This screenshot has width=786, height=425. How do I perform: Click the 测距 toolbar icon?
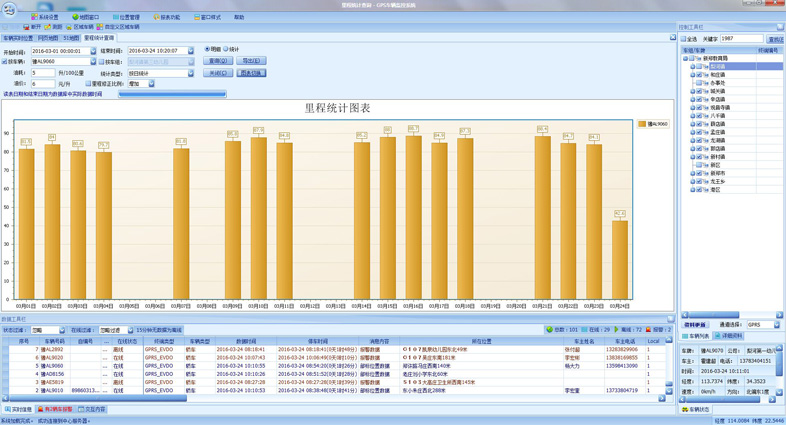tap(48, 27)
